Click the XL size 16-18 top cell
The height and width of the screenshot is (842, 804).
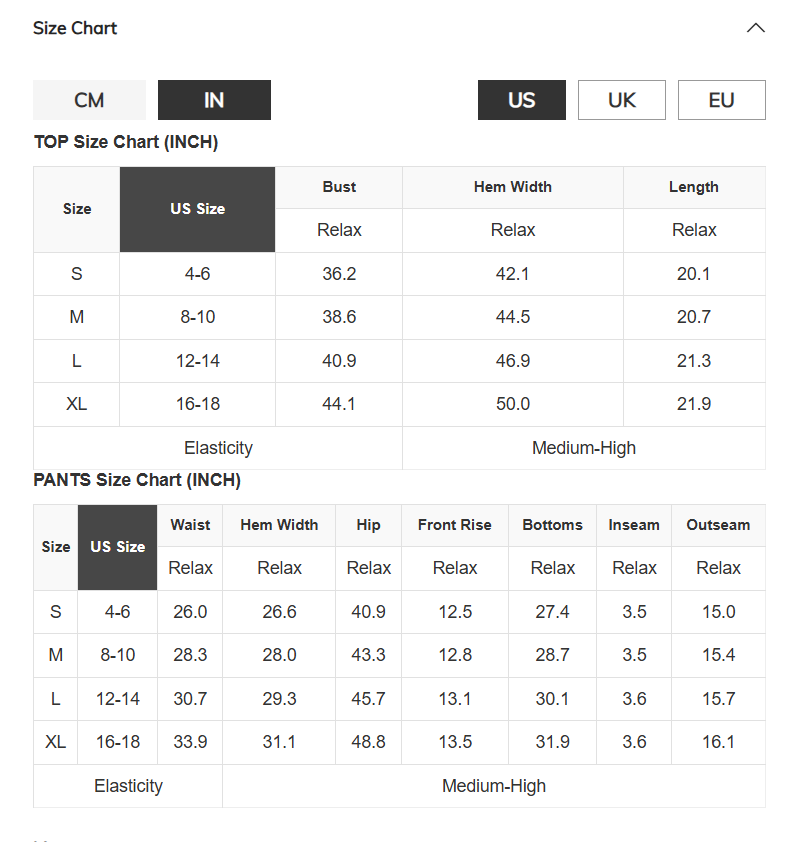(198, 404)
